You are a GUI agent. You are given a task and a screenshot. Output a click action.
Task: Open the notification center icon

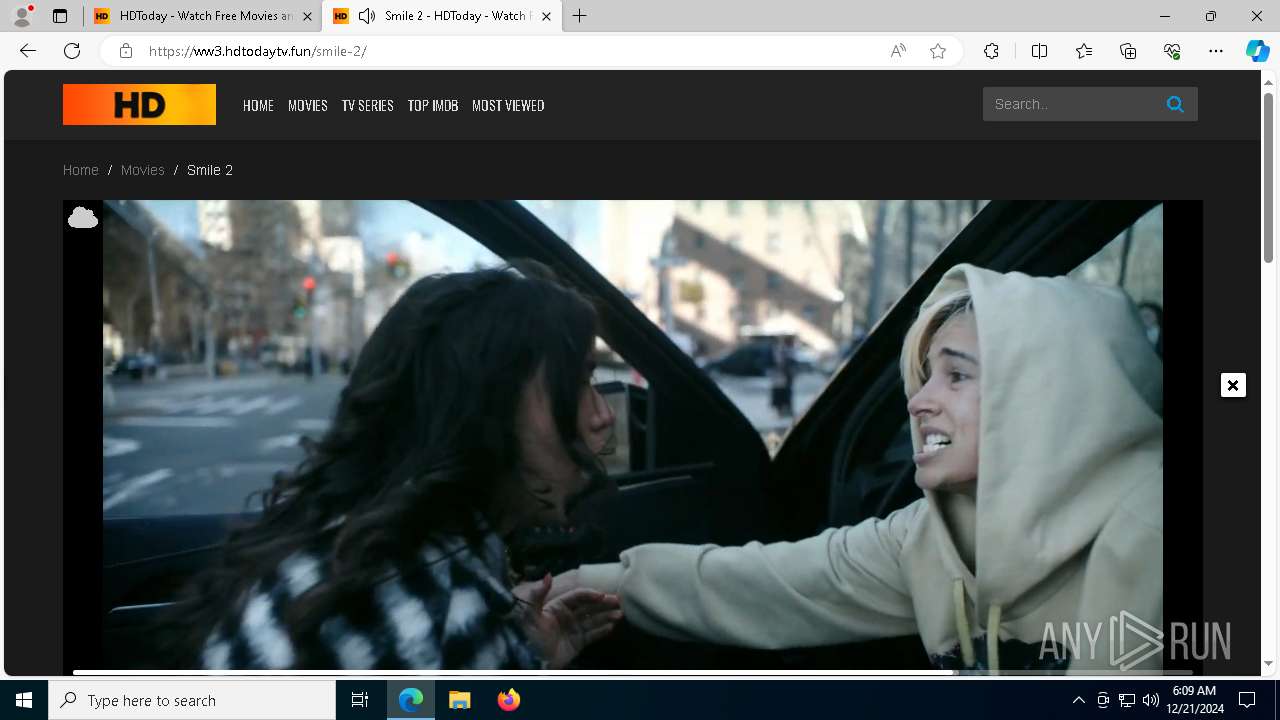tap(1247, 700)
